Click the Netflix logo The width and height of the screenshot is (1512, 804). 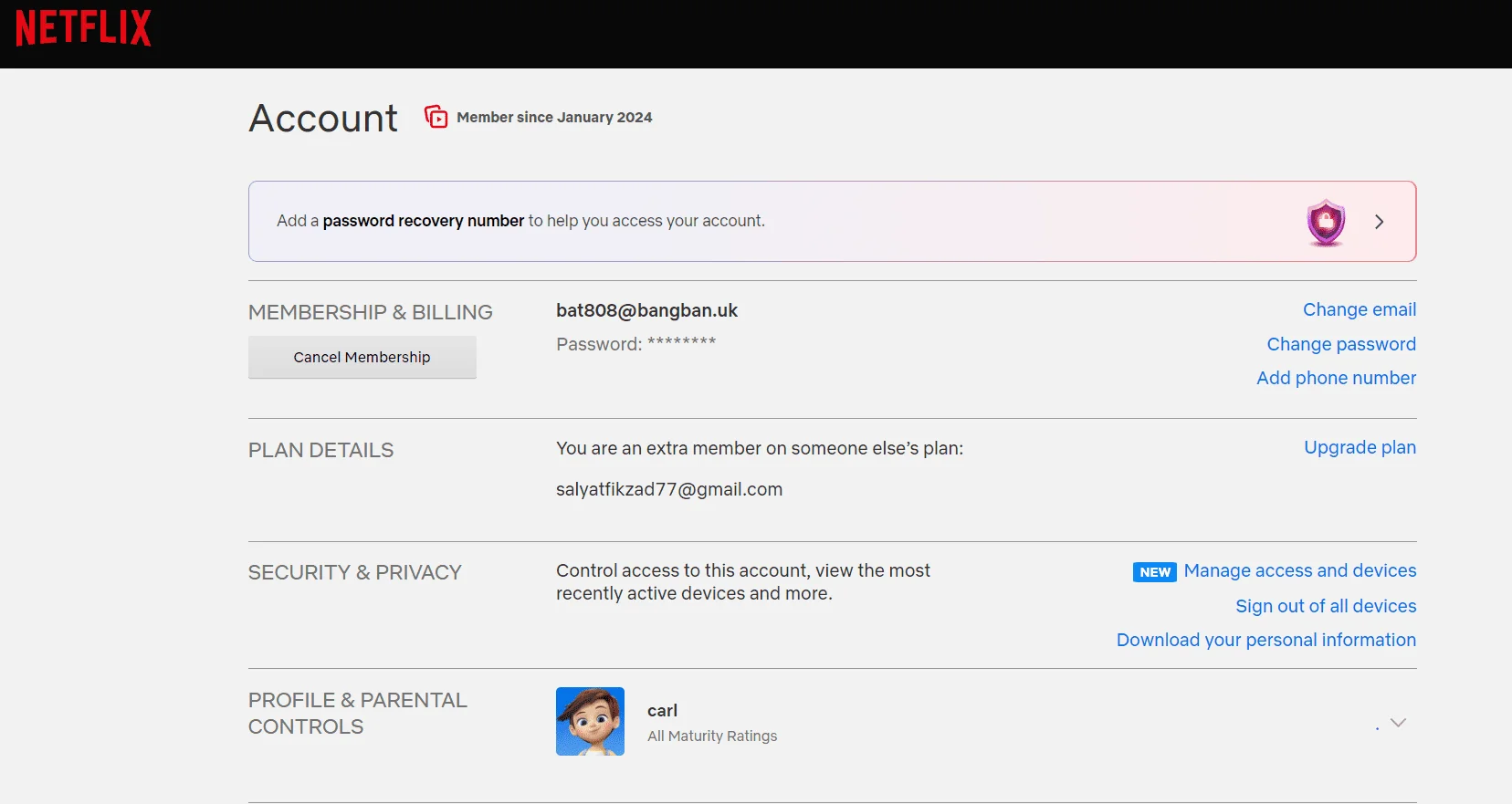pyautogui.click(x=83, y=28)
